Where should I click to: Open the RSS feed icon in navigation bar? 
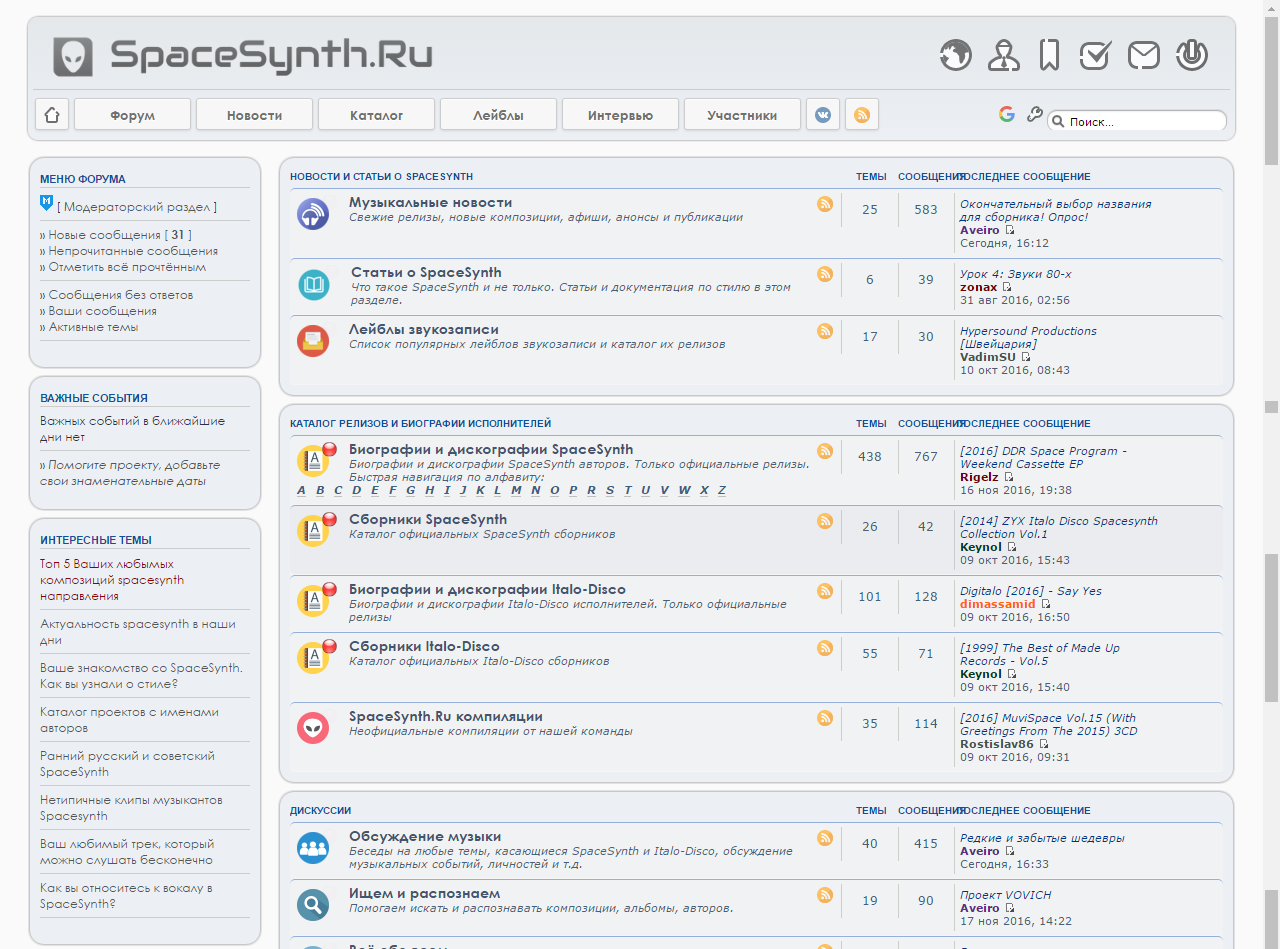point(861,115)
